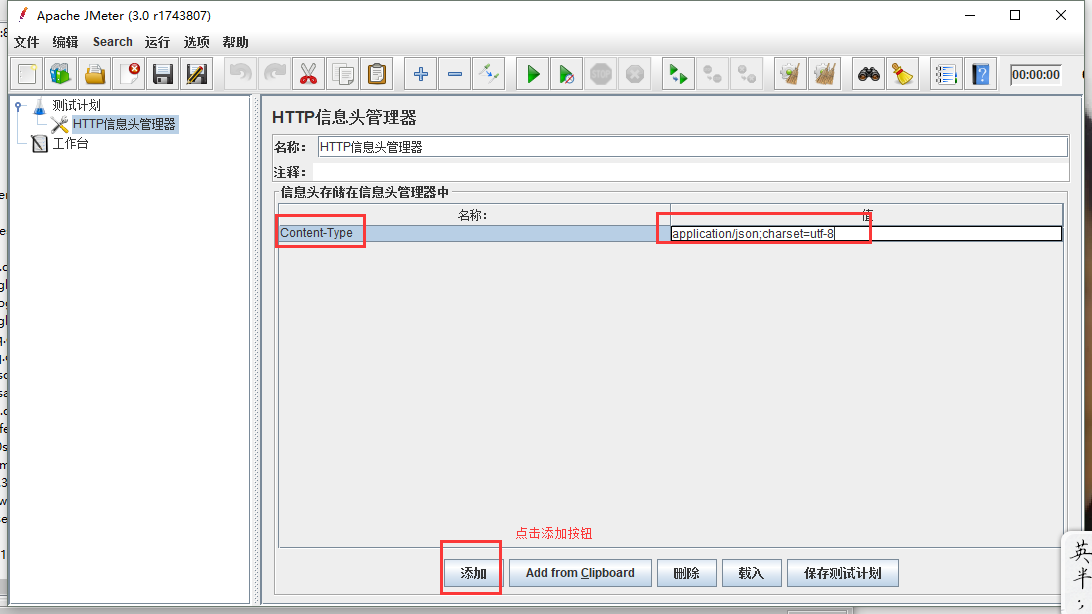
Task: Paste element from clipboard
Action: click(379, 73)
